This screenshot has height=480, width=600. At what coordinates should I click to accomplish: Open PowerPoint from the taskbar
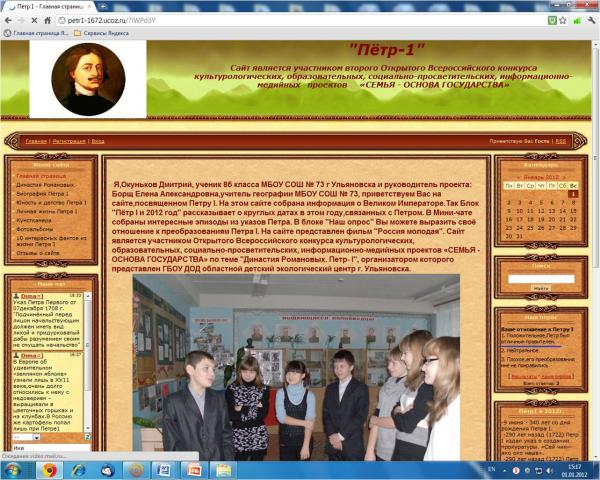coord(194,470)
